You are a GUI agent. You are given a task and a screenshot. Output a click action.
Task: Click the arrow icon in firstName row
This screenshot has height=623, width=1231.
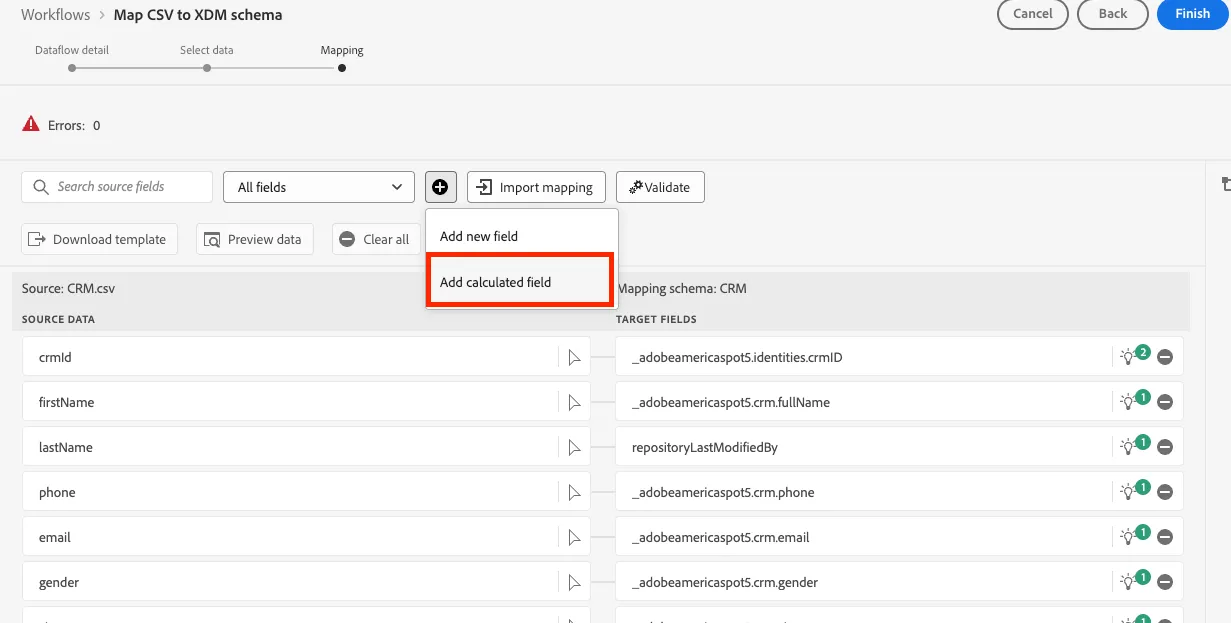click(574, 402)
